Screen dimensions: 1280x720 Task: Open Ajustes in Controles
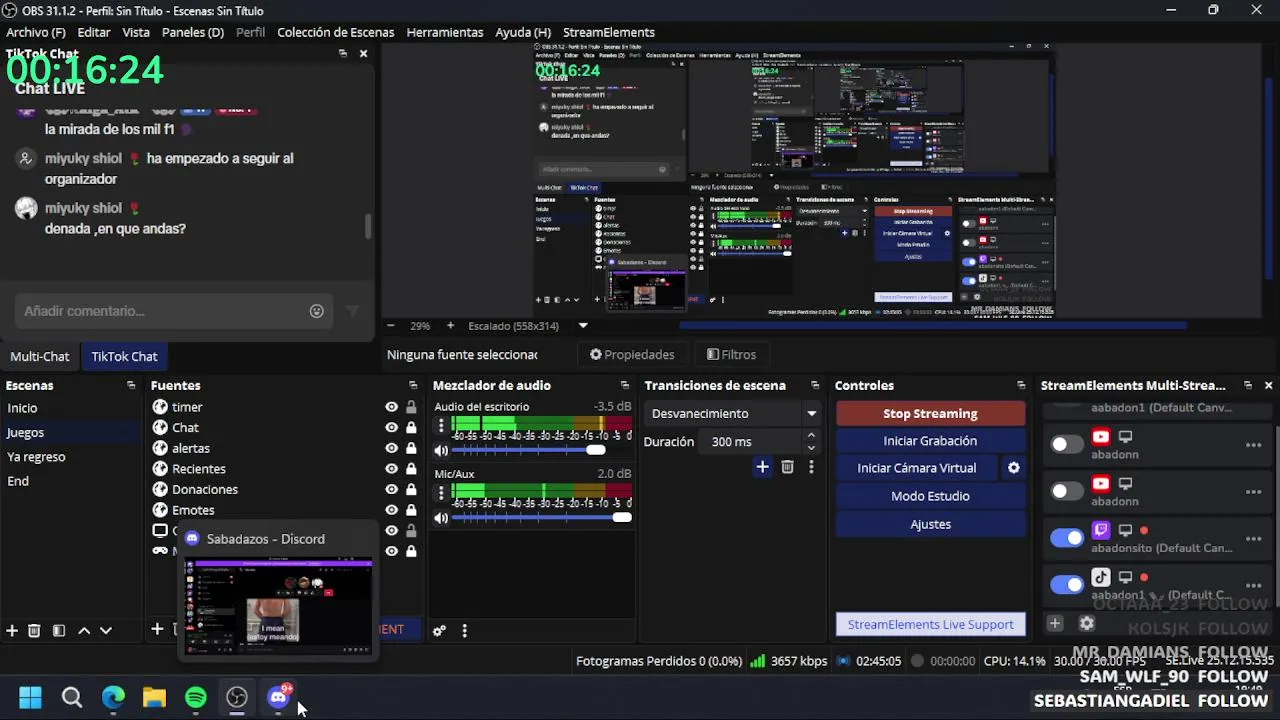tap(930, 524)
